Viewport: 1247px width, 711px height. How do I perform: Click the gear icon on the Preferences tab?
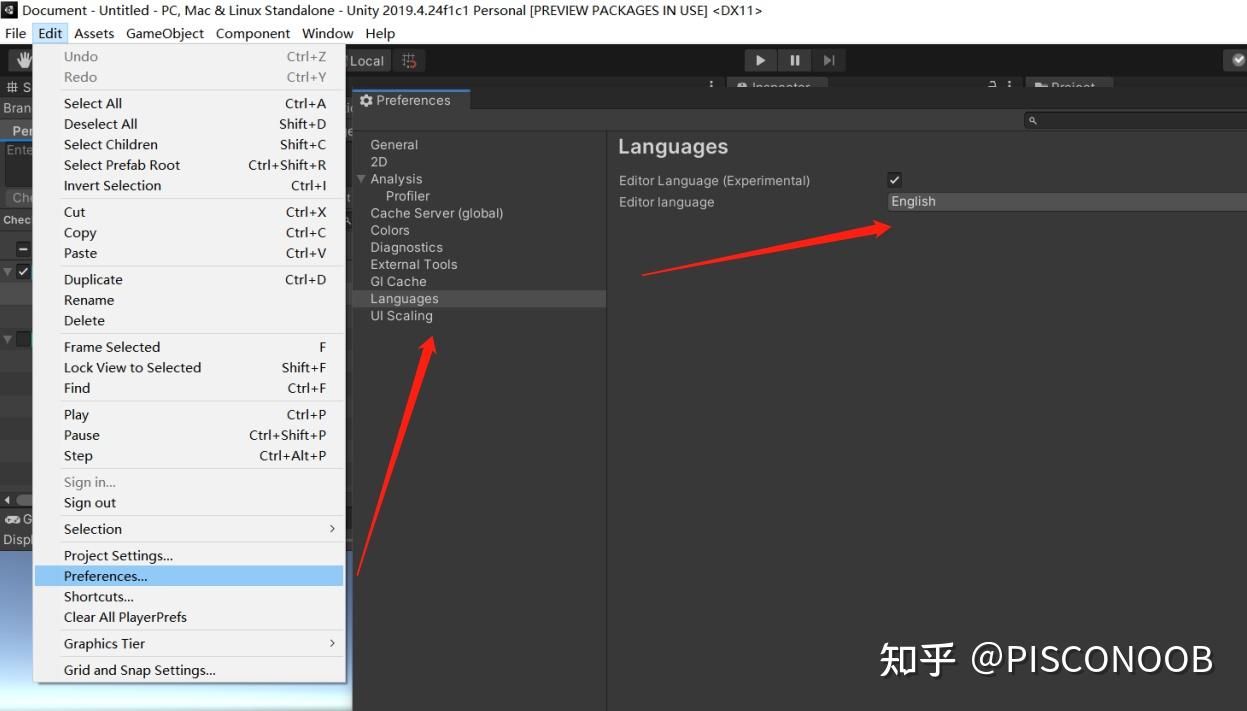[367, 100]
